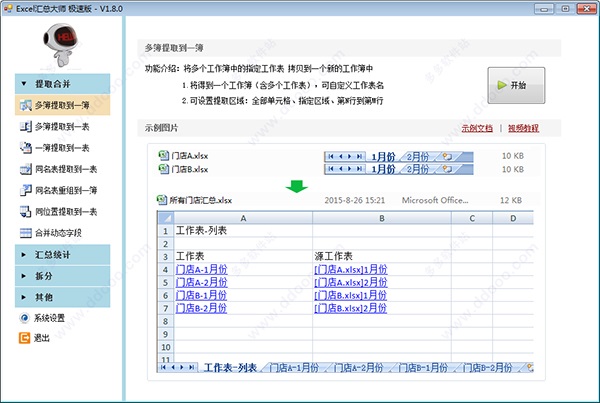
Task: Click source link [门店A.xlsx]1月份
Action: pos(351,269)
